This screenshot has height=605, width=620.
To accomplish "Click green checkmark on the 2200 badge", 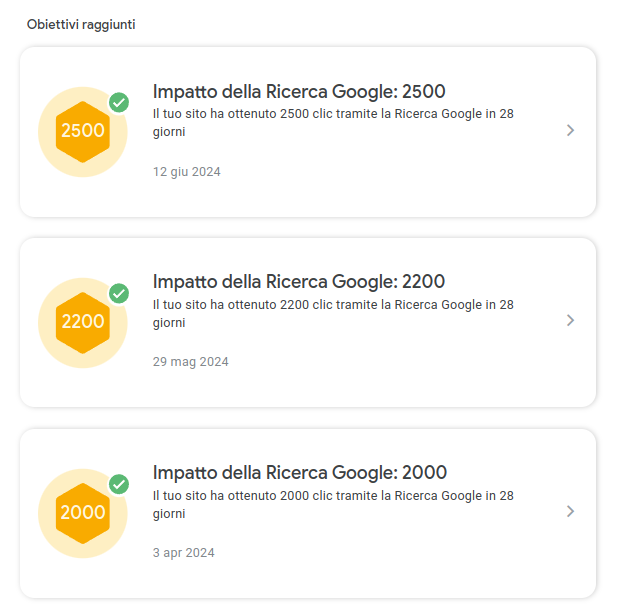I will (x=119, y=293).
